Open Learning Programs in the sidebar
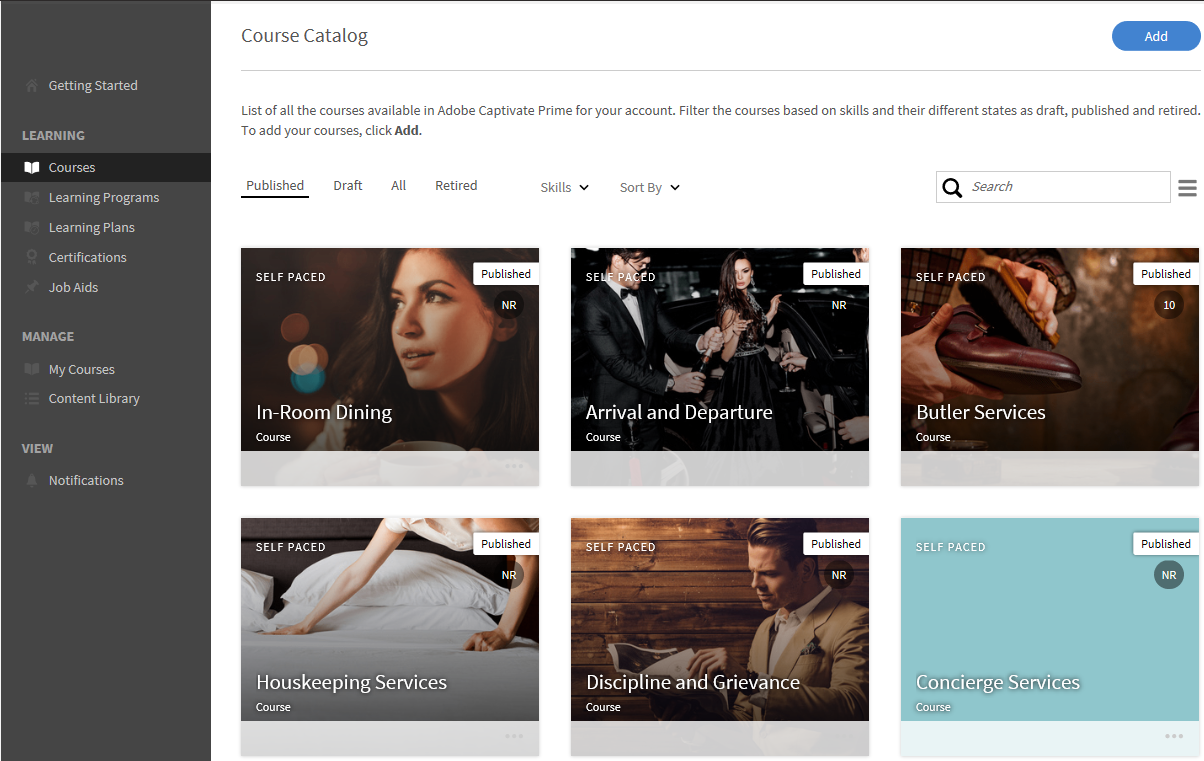The height and width of the screenshot is (761, 1204). tap(105, 198)
